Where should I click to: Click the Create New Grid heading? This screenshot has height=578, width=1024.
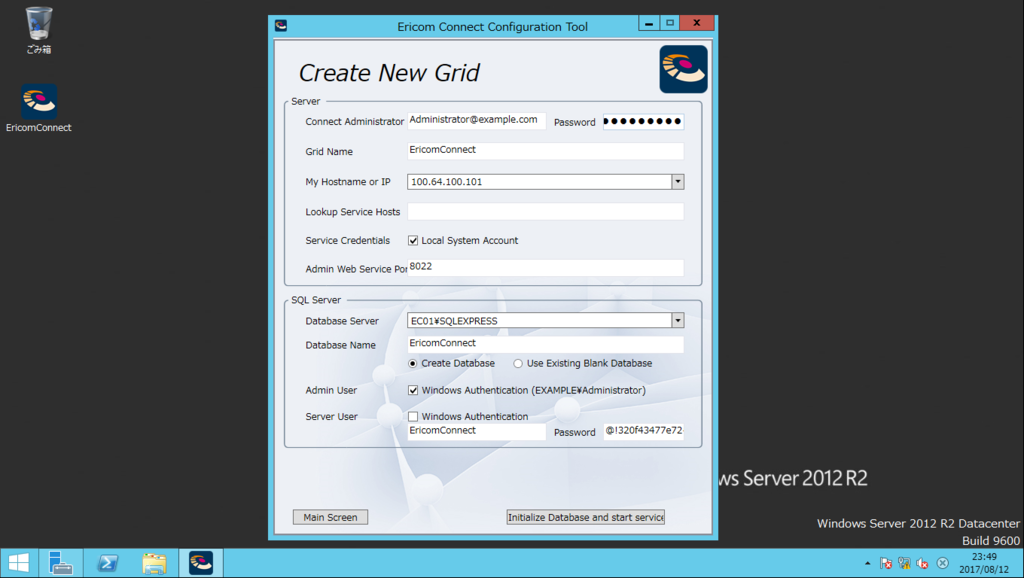point(389,72)
